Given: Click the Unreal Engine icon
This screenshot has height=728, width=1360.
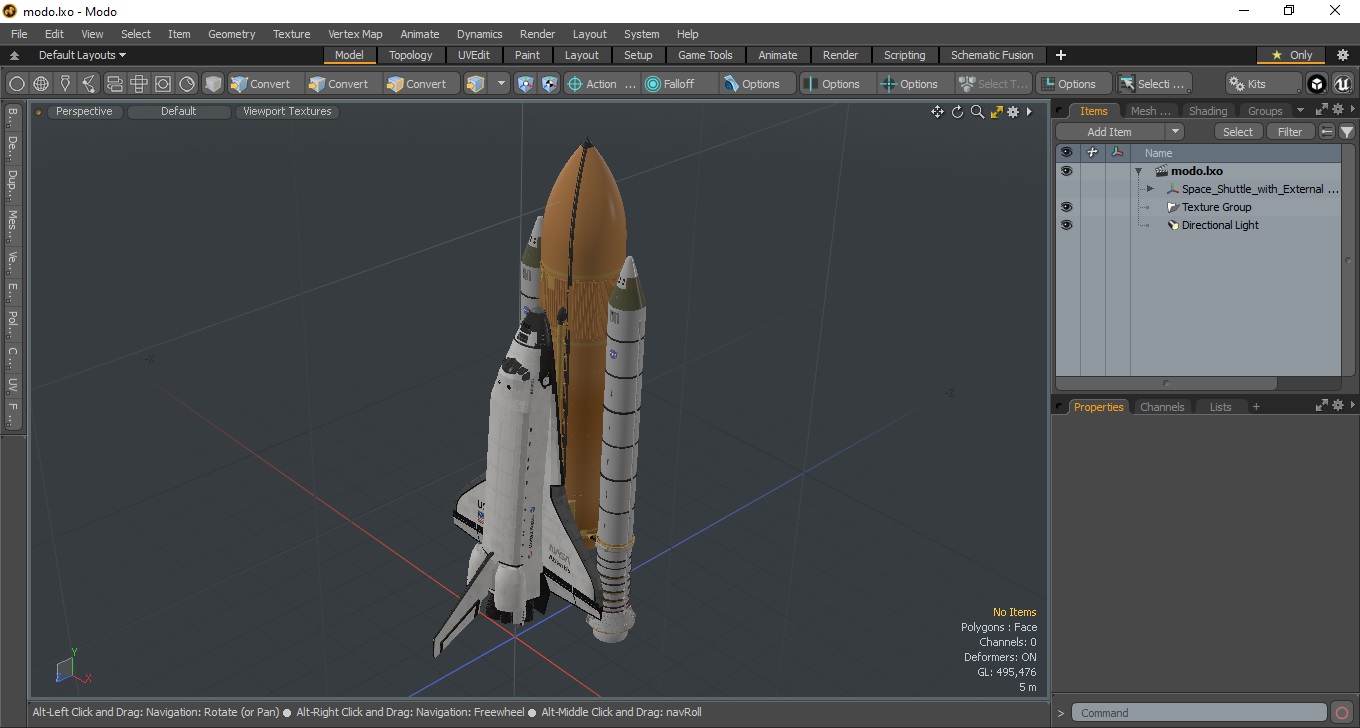Looking at the screenshot, I should [x=1342, y=84].
